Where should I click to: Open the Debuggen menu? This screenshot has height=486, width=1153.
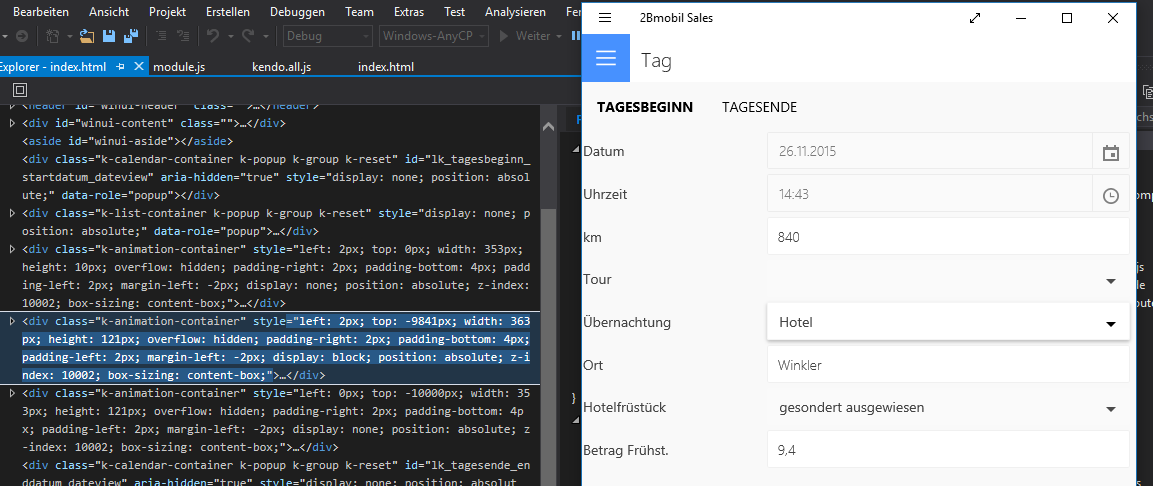(299, 11)
